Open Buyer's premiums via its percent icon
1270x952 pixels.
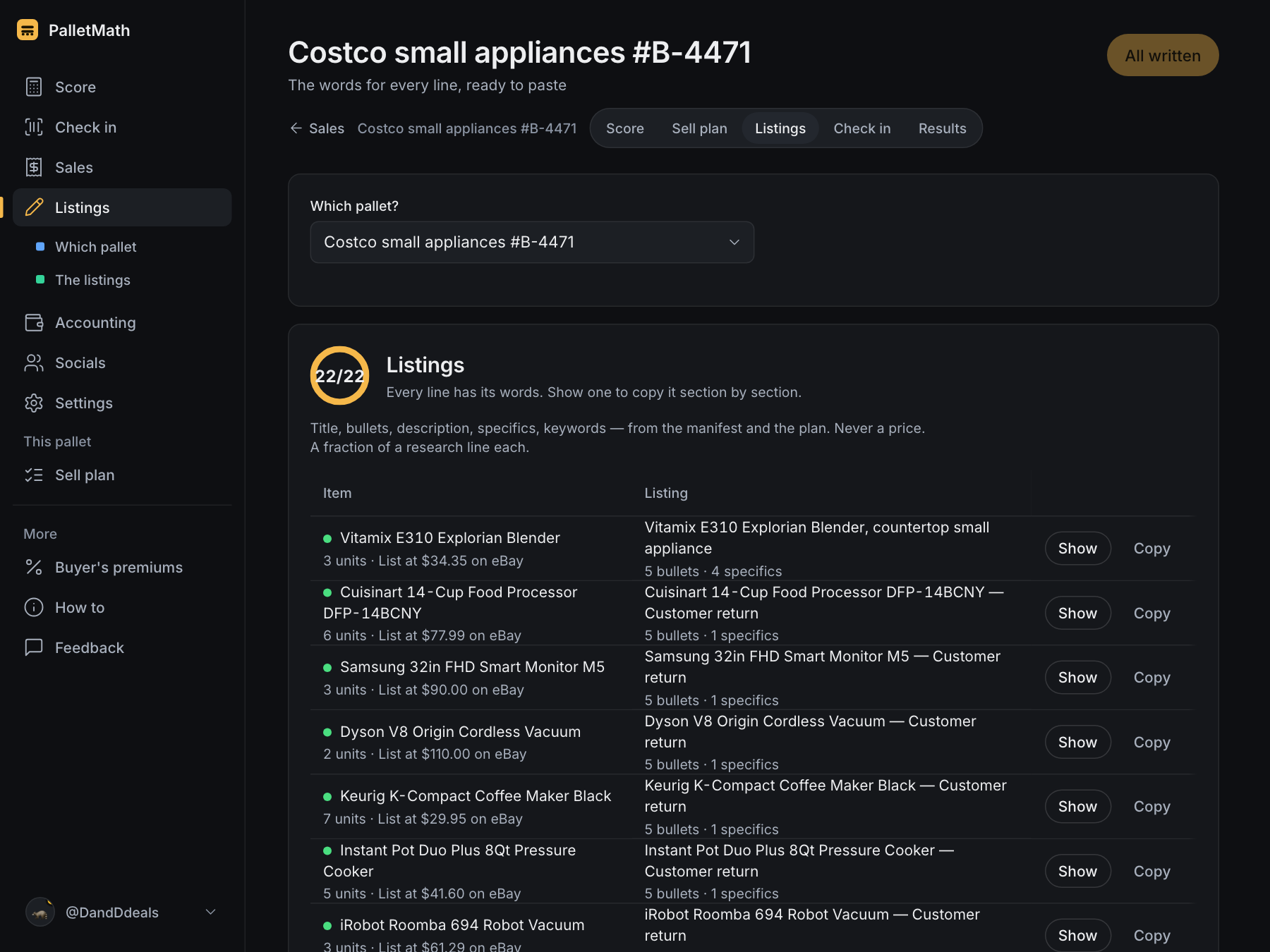coord(34,567)
